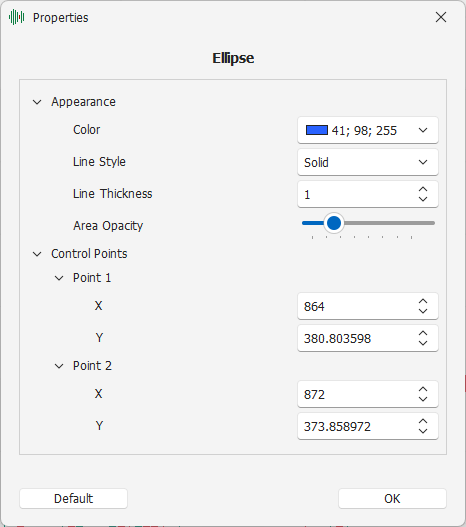
Task: Collapse the Point 1 group
Action: pyautogui.click(x=59, y=278)
